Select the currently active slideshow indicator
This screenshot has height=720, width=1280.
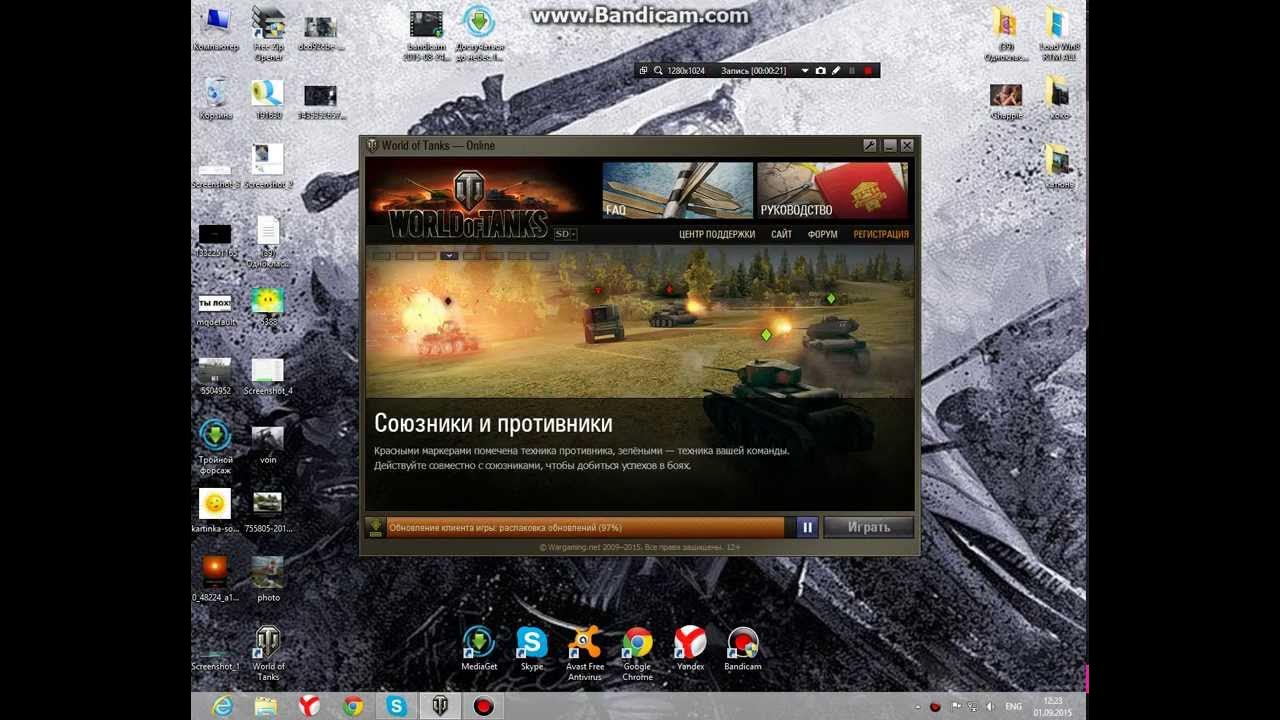[x=449, y=256]
